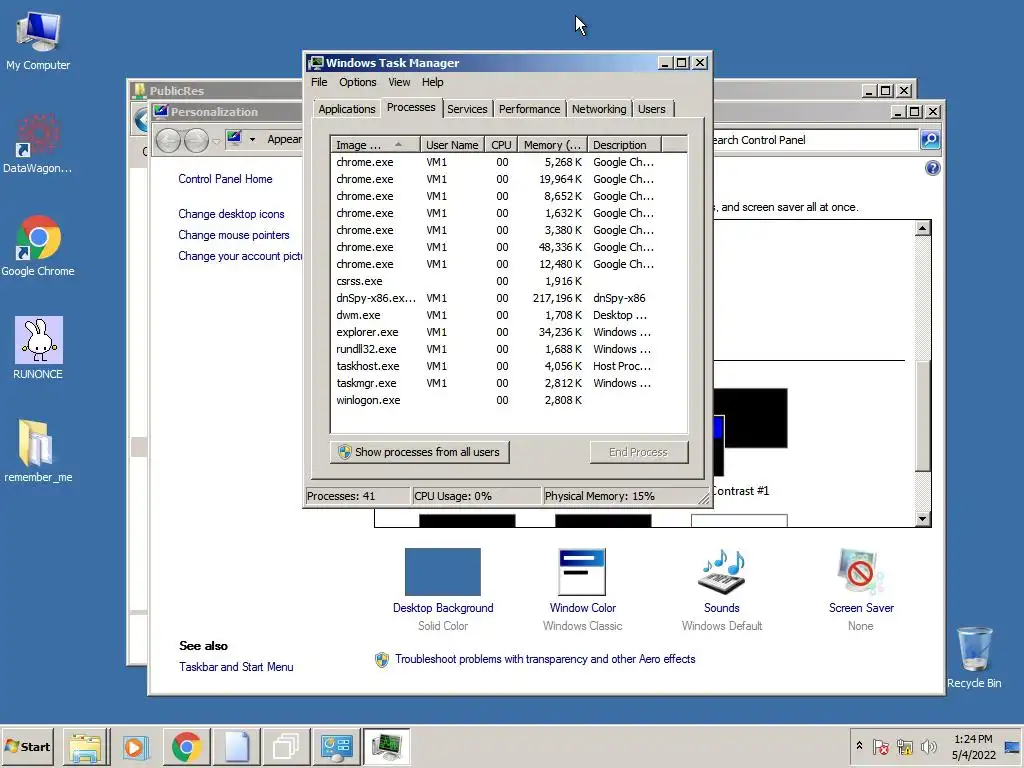Open DataWagon desktop shortcut
The height and width of the screenshot is (768, 1024).
click(37, 144)
